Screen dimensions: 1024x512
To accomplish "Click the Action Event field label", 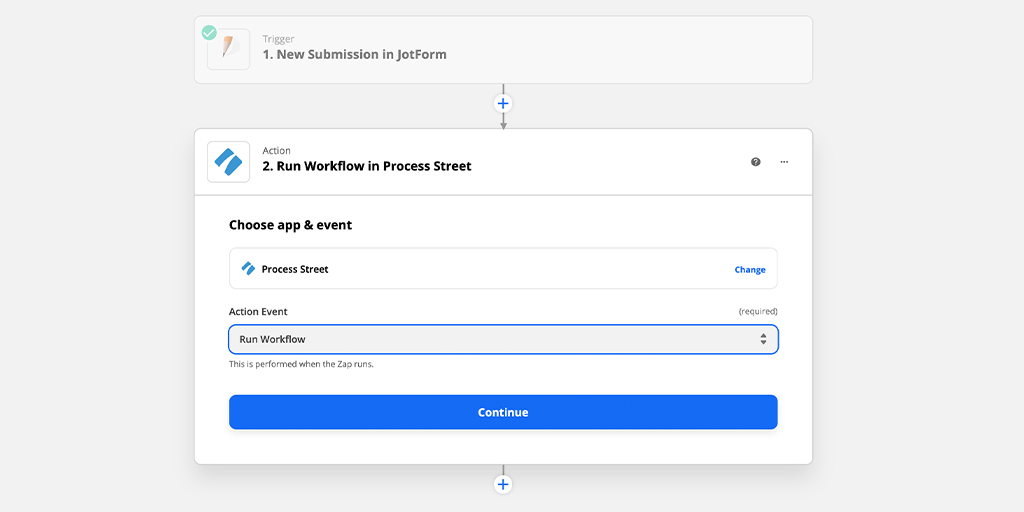I will 258,311.
